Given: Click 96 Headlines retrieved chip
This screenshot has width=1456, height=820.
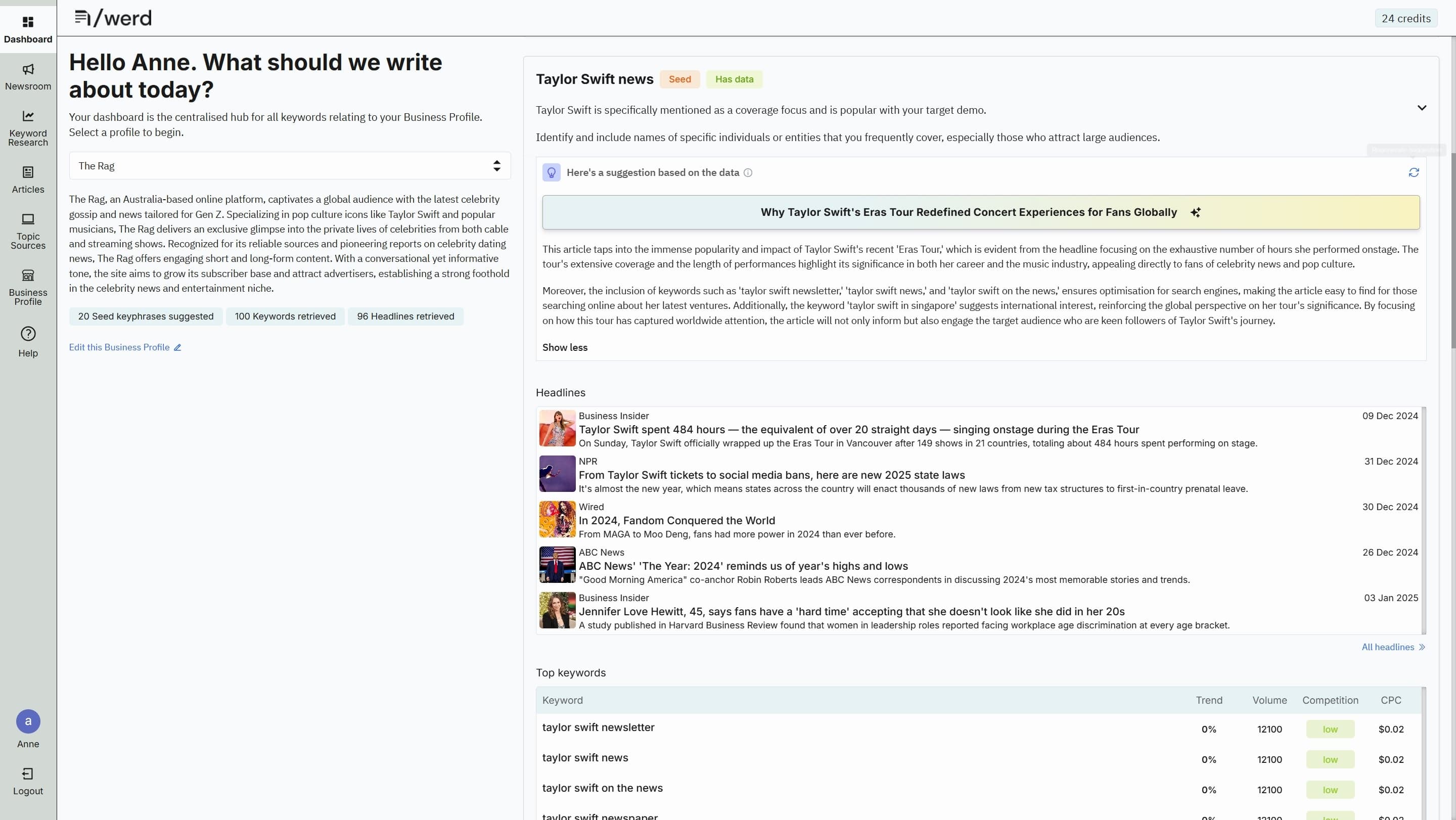Looking at the screenshot, I should pos(405,316).
